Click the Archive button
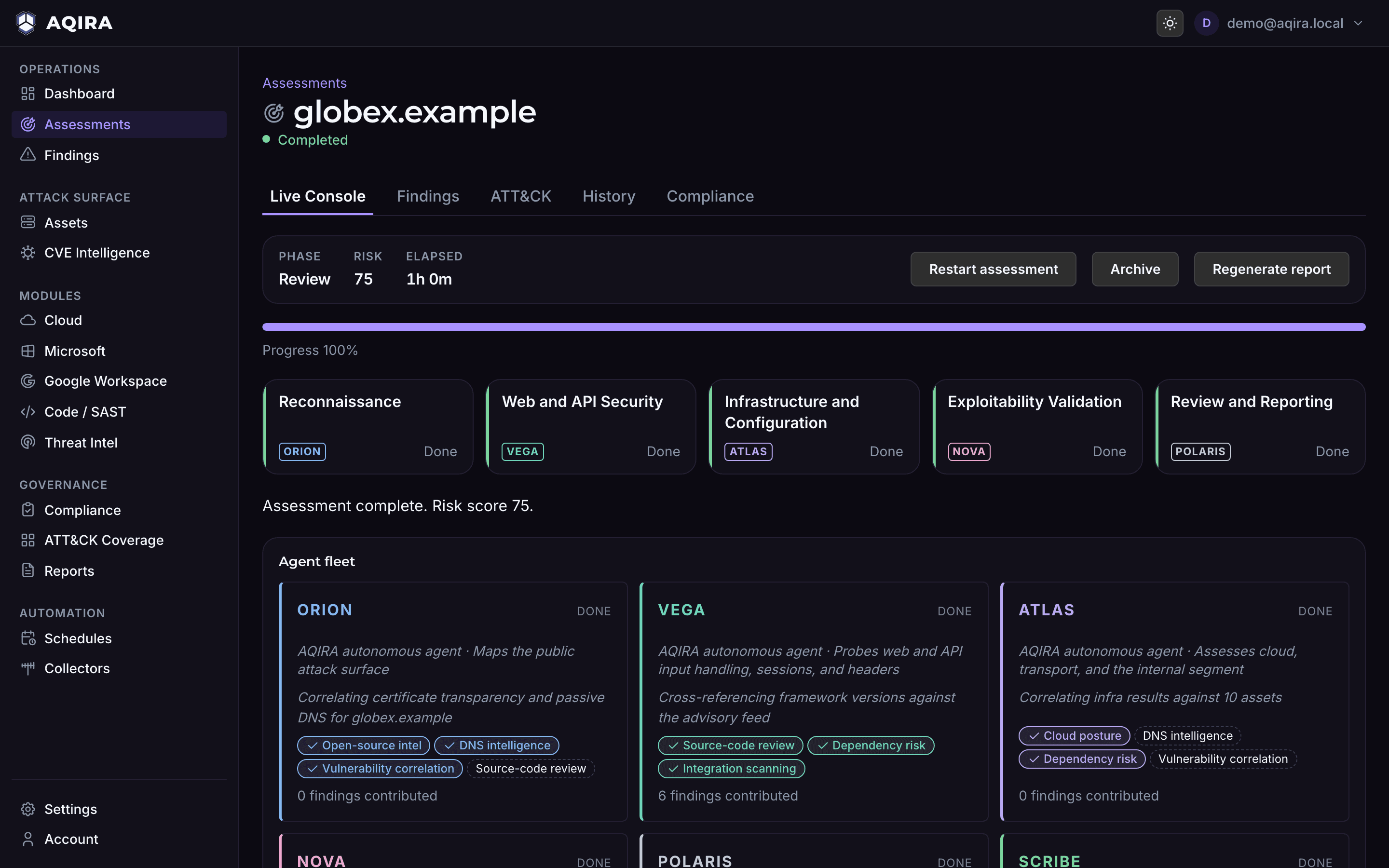 [1135, 269]
